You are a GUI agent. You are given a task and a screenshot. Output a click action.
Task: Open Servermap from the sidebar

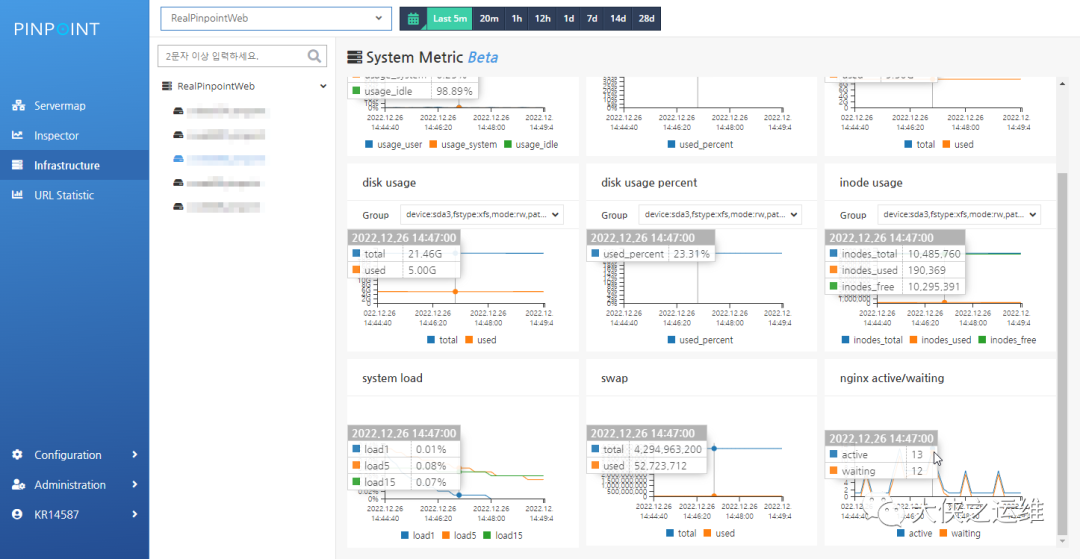(60, 106)
